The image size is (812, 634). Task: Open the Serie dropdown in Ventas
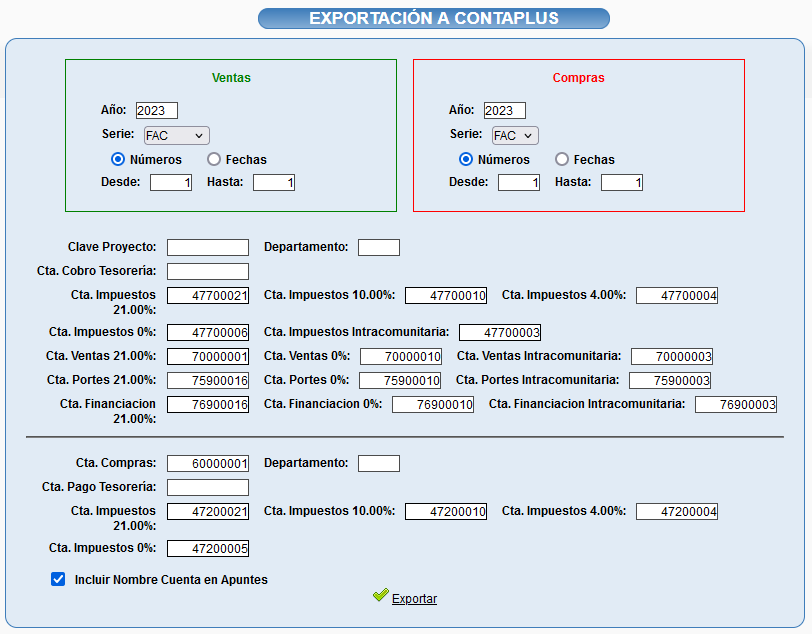pos(177,135)
